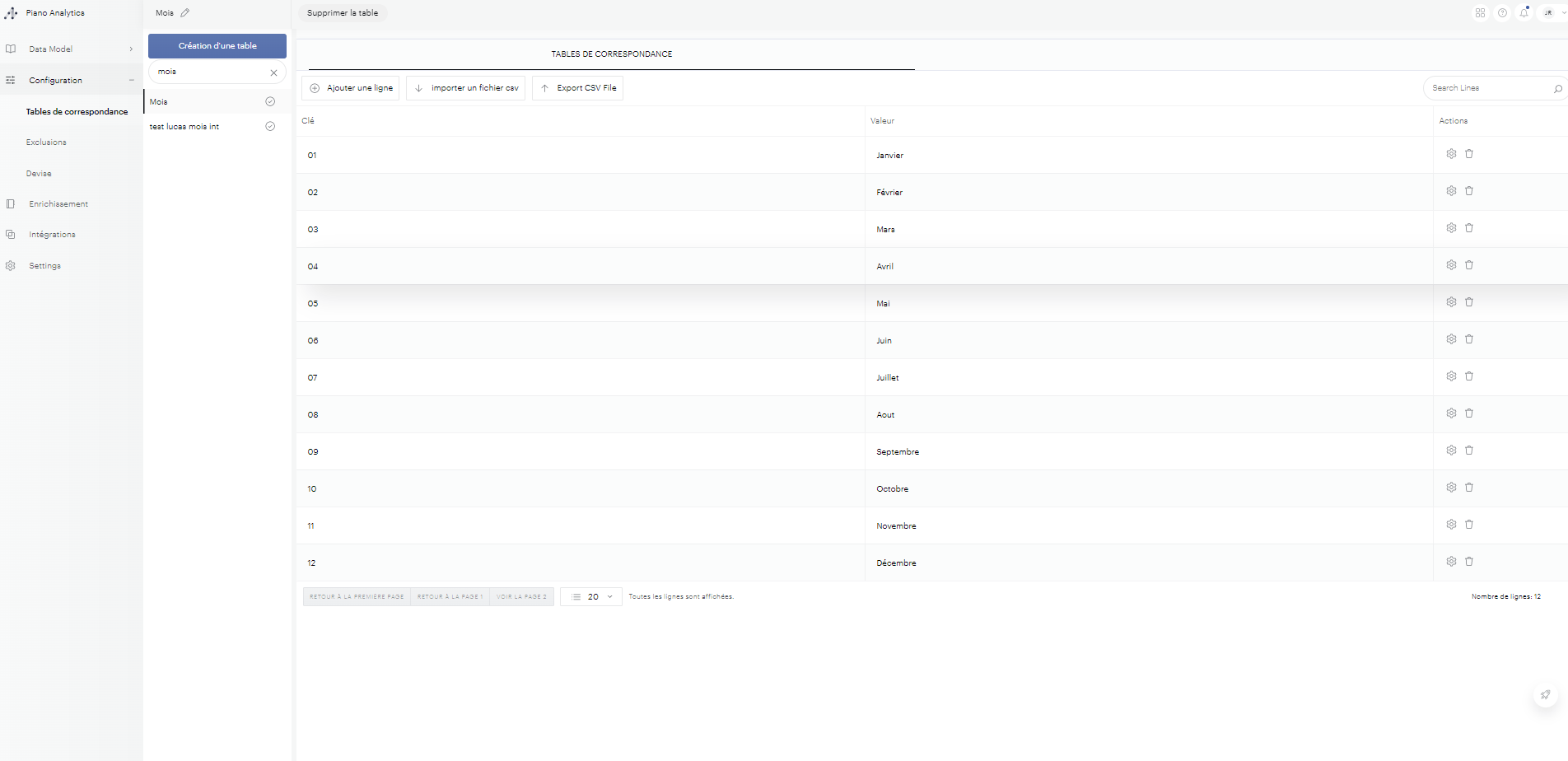Click the Création d'une table button

pyautogui.click(x=217, y=46)
